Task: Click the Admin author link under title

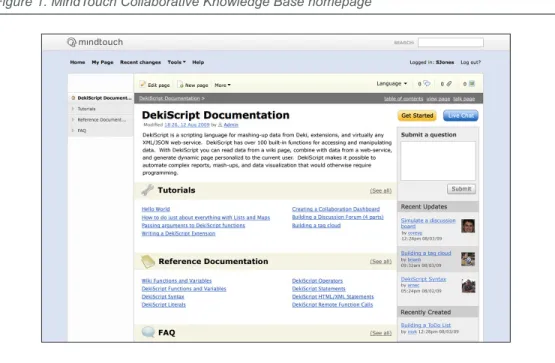Action: (231, 125)
